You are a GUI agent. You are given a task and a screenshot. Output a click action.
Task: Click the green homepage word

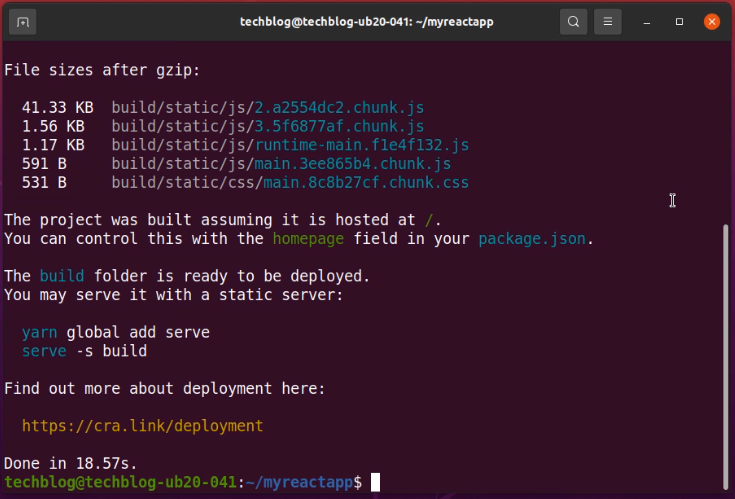pos(307,239)
